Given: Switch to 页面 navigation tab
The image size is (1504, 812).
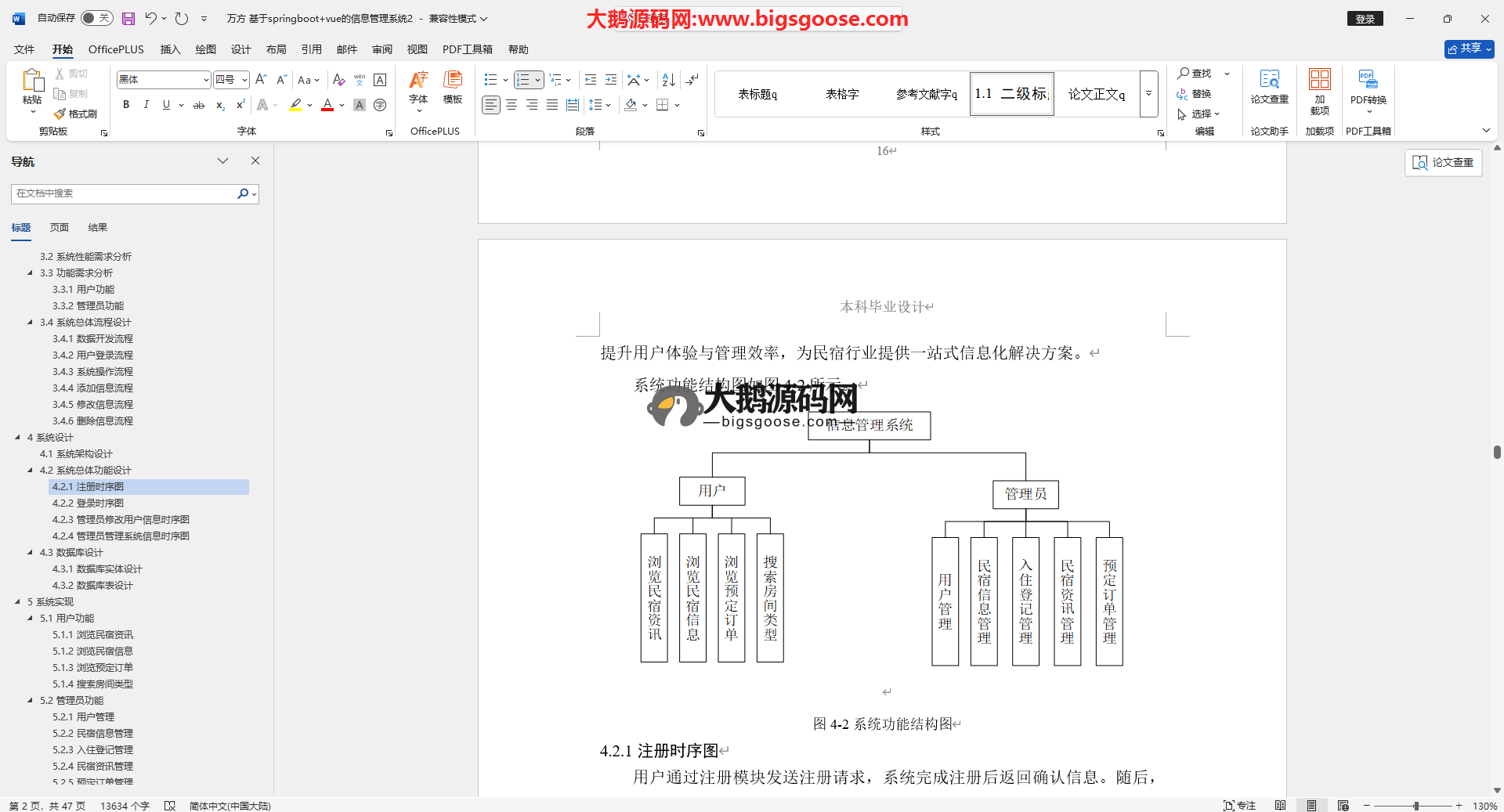Looking at the screenshot, I should point(60,228).
